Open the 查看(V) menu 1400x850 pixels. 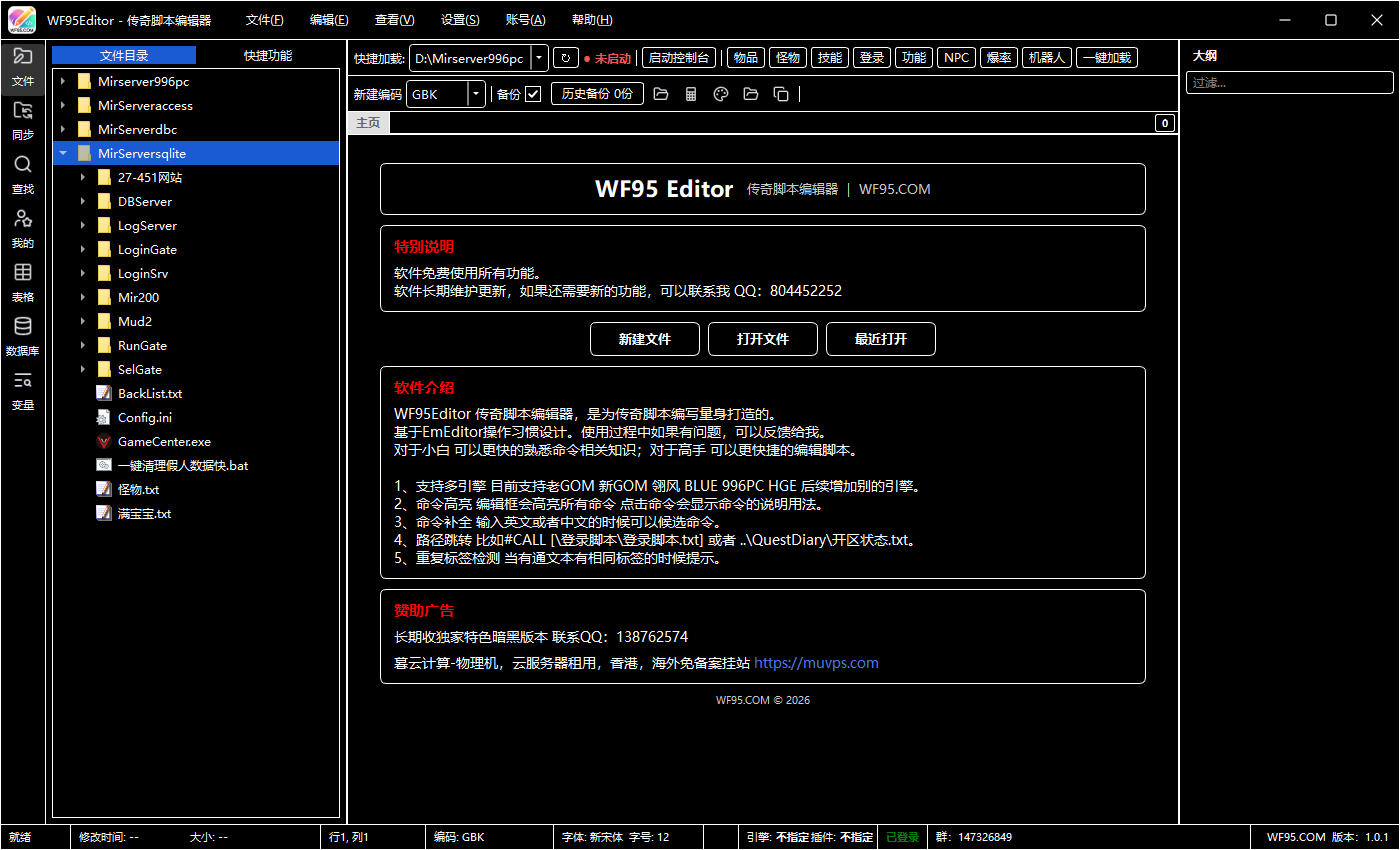tap(395, 20)
